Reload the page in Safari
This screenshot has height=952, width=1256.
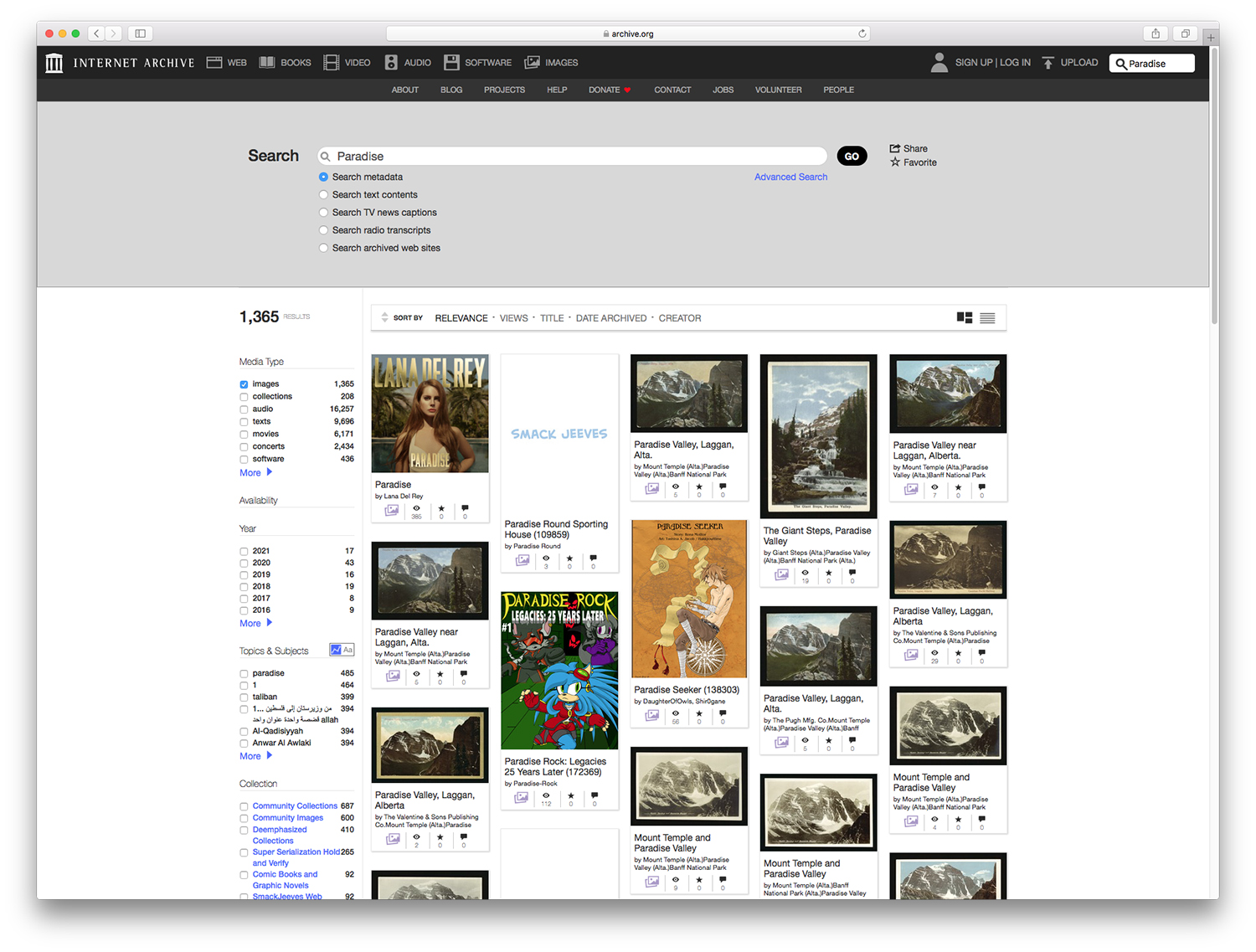[x=862, y=33]
